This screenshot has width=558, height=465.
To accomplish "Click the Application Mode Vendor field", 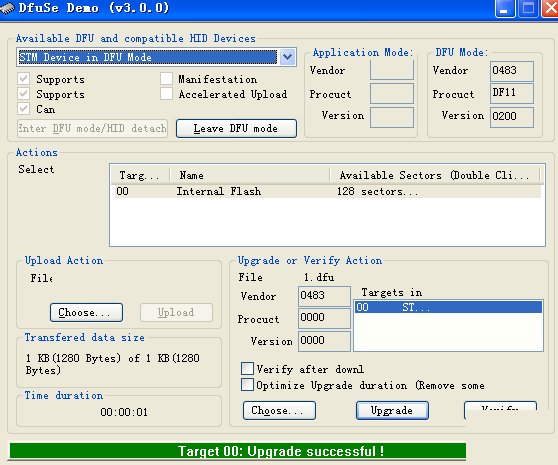I will pos(392,70).
